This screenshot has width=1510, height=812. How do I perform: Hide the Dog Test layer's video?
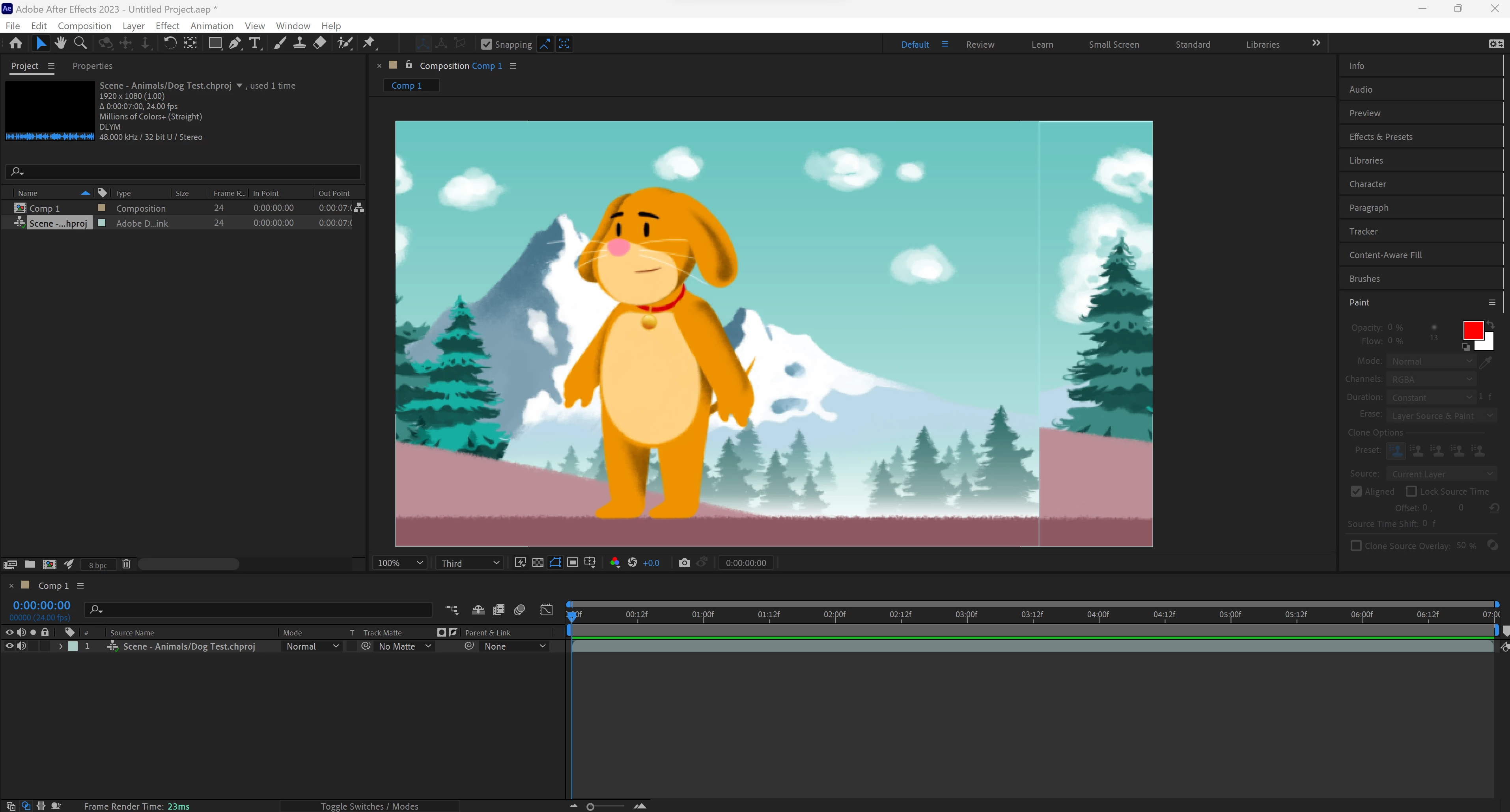tap(9, 646)
